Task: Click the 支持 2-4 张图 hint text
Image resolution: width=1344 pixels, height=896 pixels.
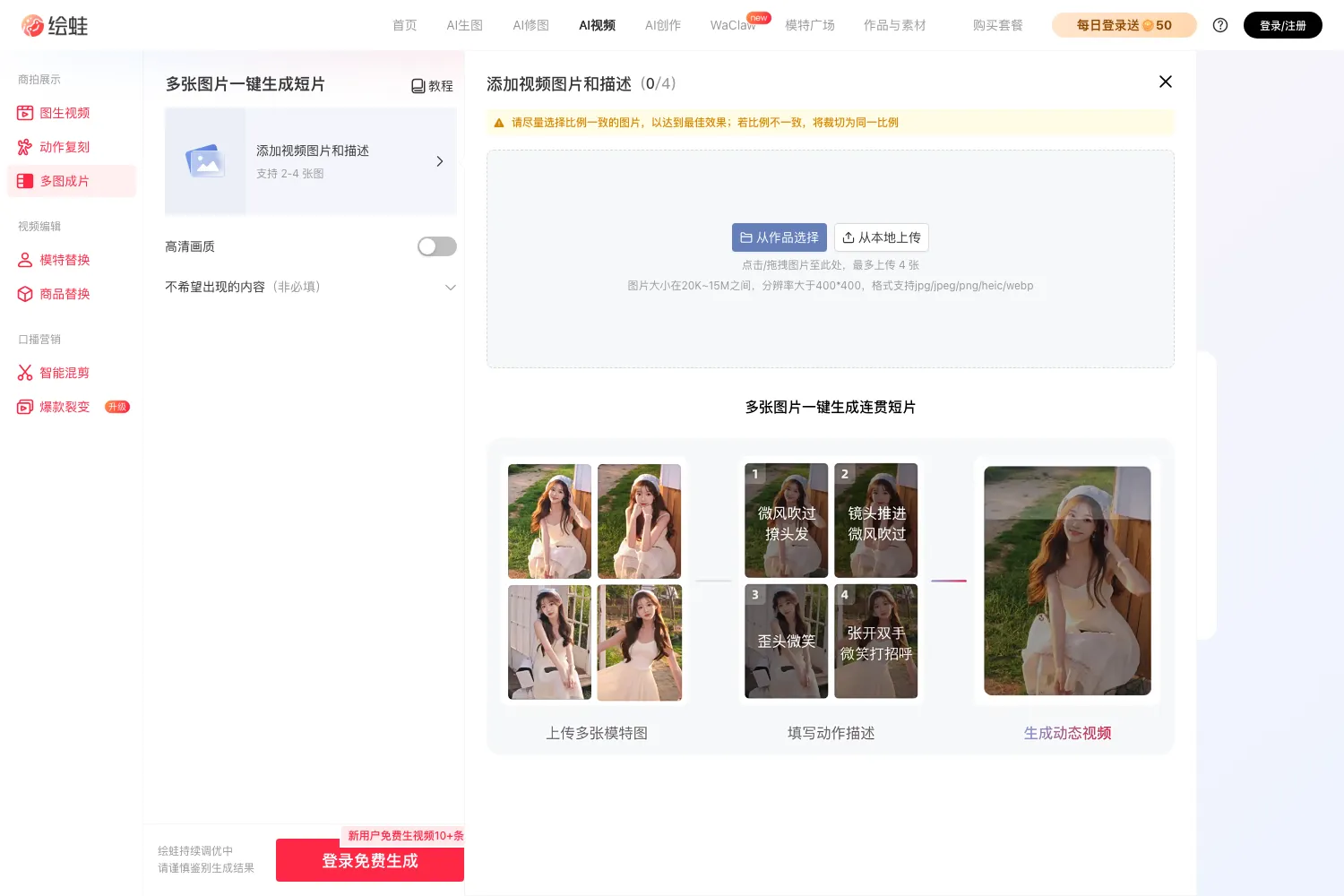Action: point(290,174)
